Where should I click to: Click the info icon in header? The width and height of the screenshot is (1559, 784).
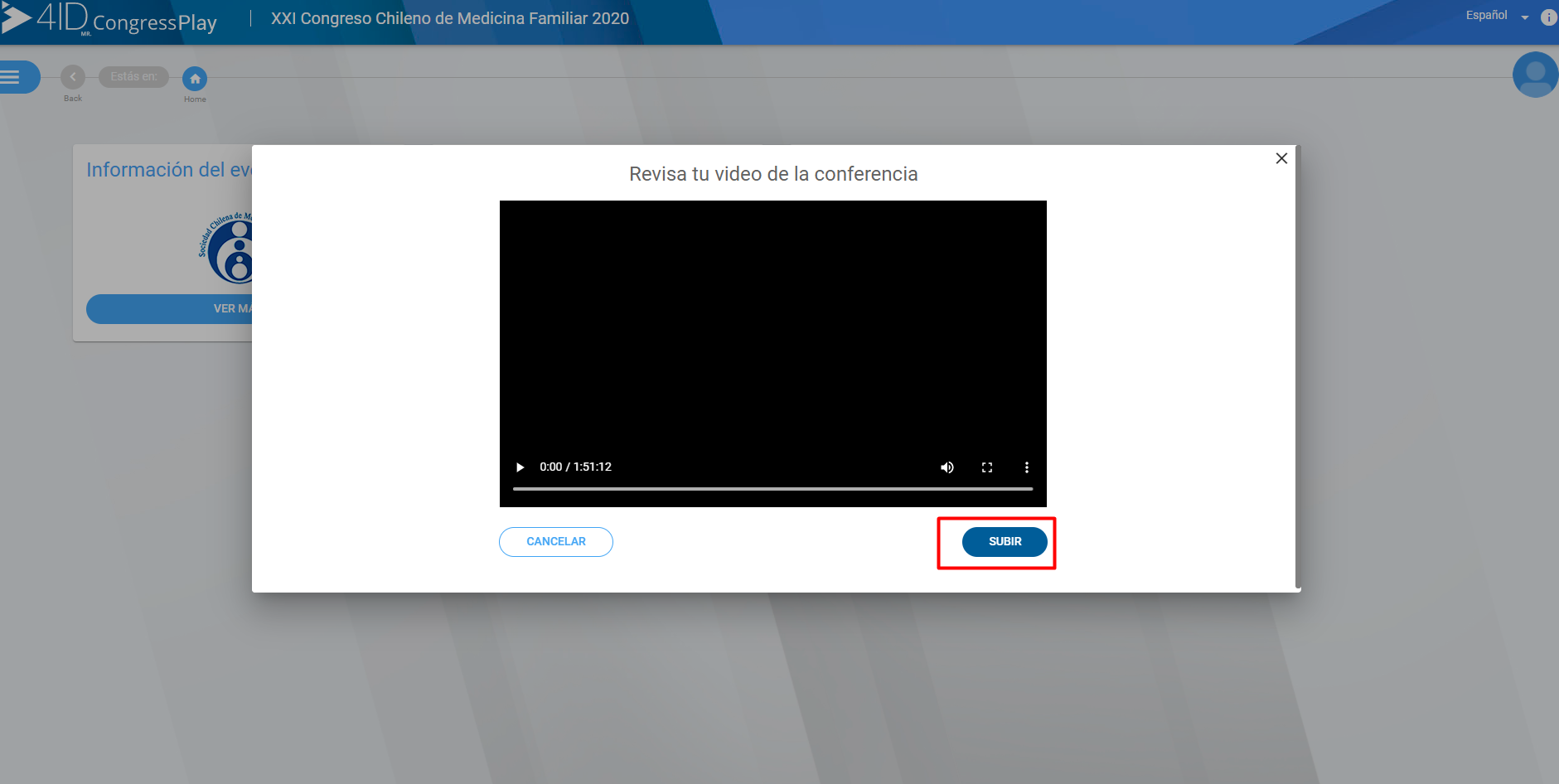(1548, 17)
